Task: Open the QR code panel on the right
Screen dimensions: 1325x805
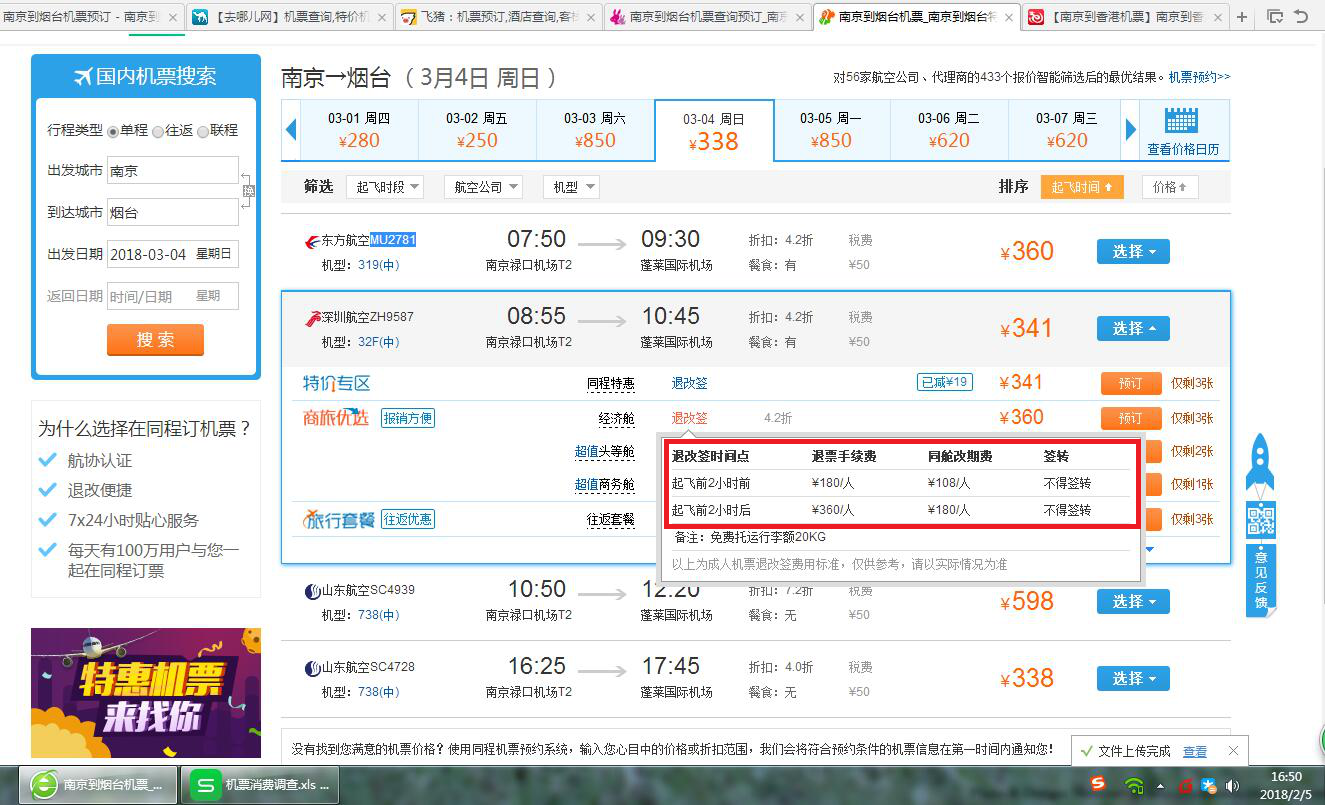Action: point(1259,520)
